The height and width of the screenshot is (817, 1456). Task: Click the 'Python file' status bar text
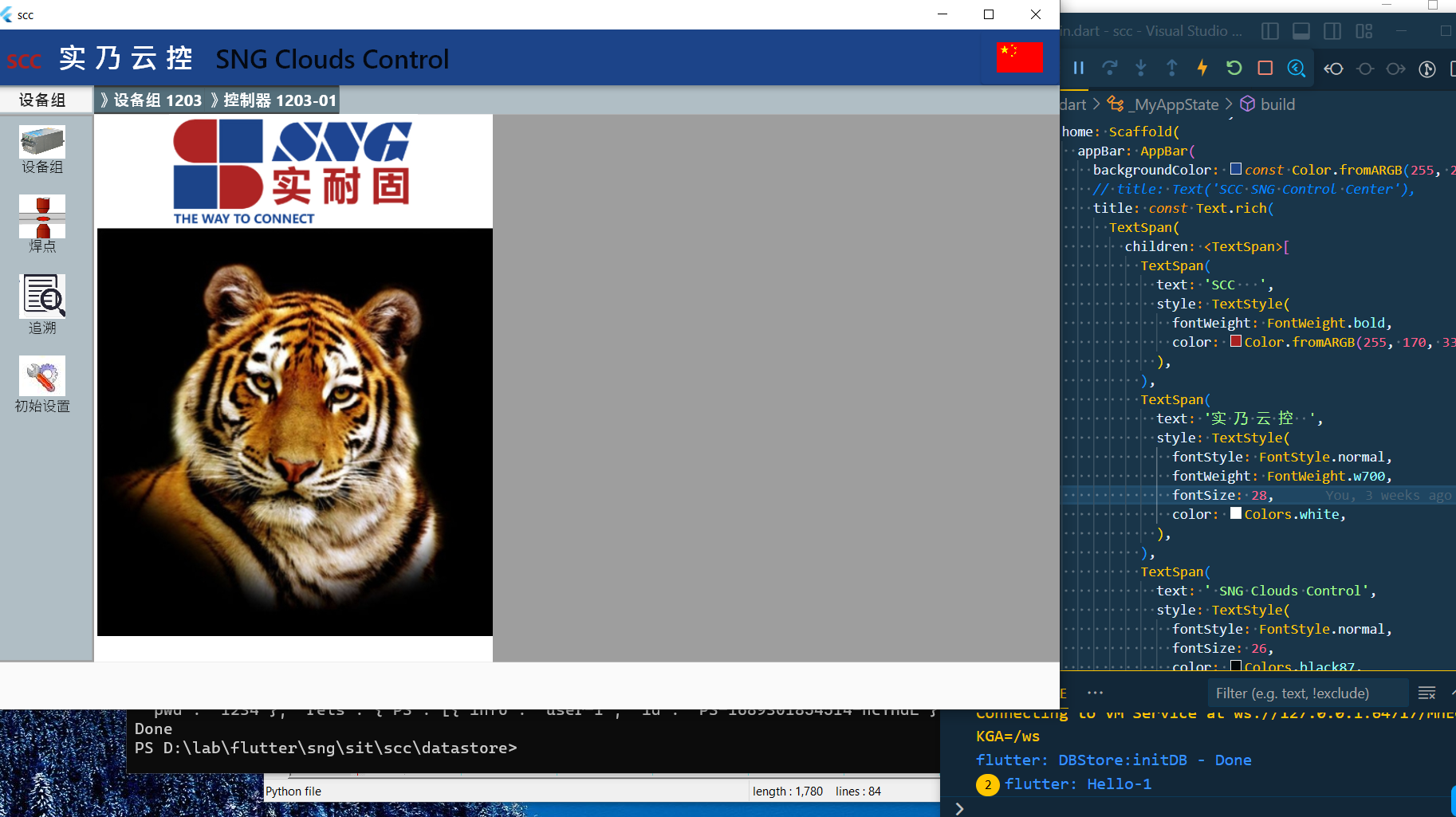coord(293,791)
